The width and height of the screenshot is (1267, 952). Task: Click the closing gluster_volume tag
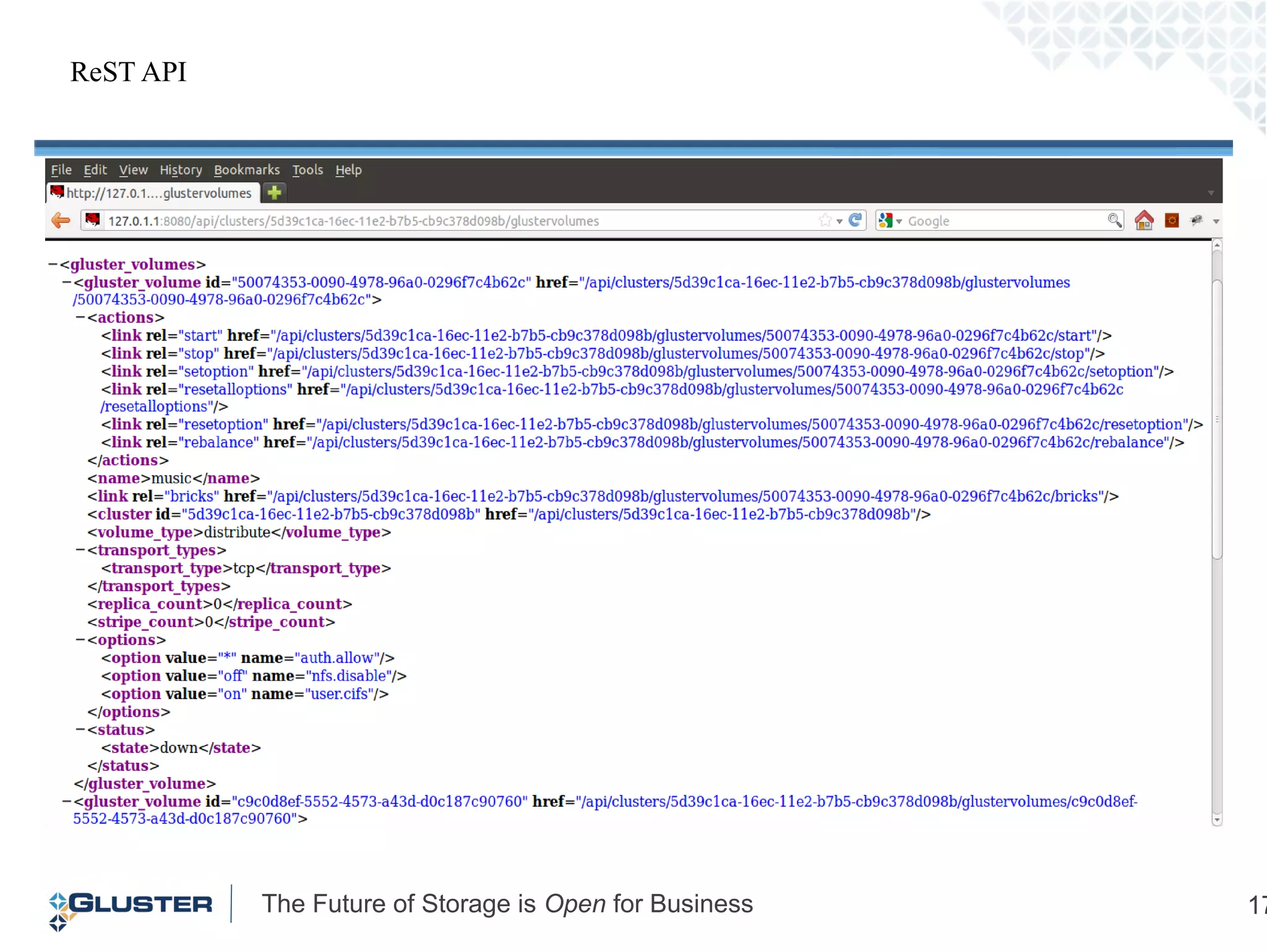[145, 784]
